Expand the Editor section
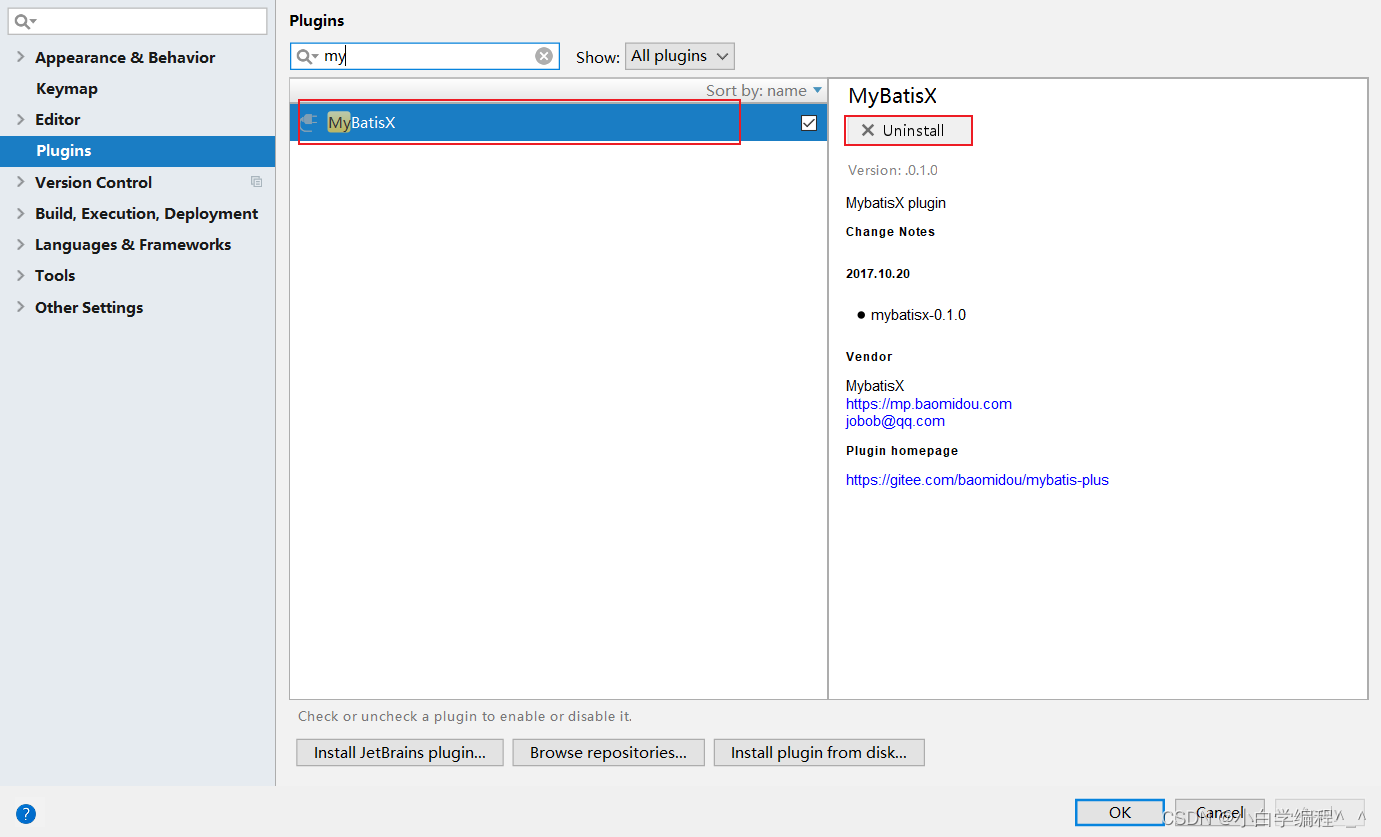Image resolution: width=1381 pixels, height=837 pixels. pos(20,119)
